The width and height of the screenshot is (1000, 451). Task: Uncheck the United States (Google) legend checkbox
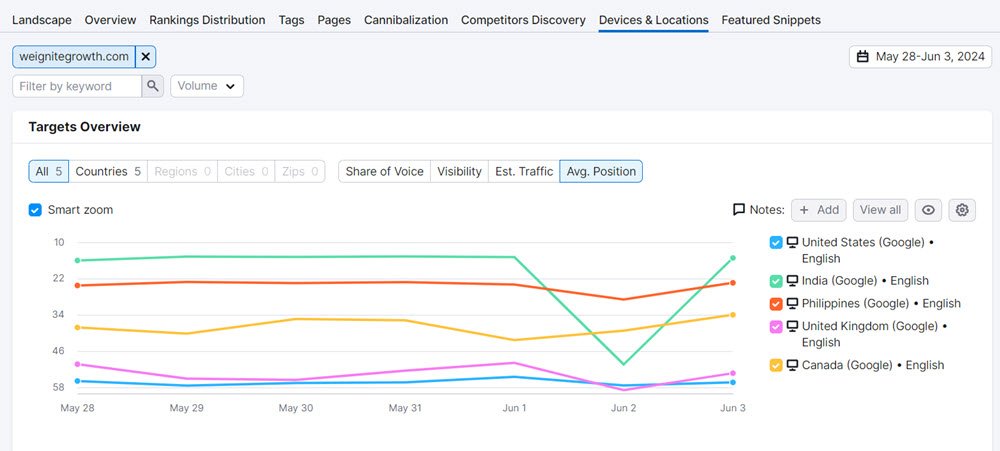pos(776,242)
